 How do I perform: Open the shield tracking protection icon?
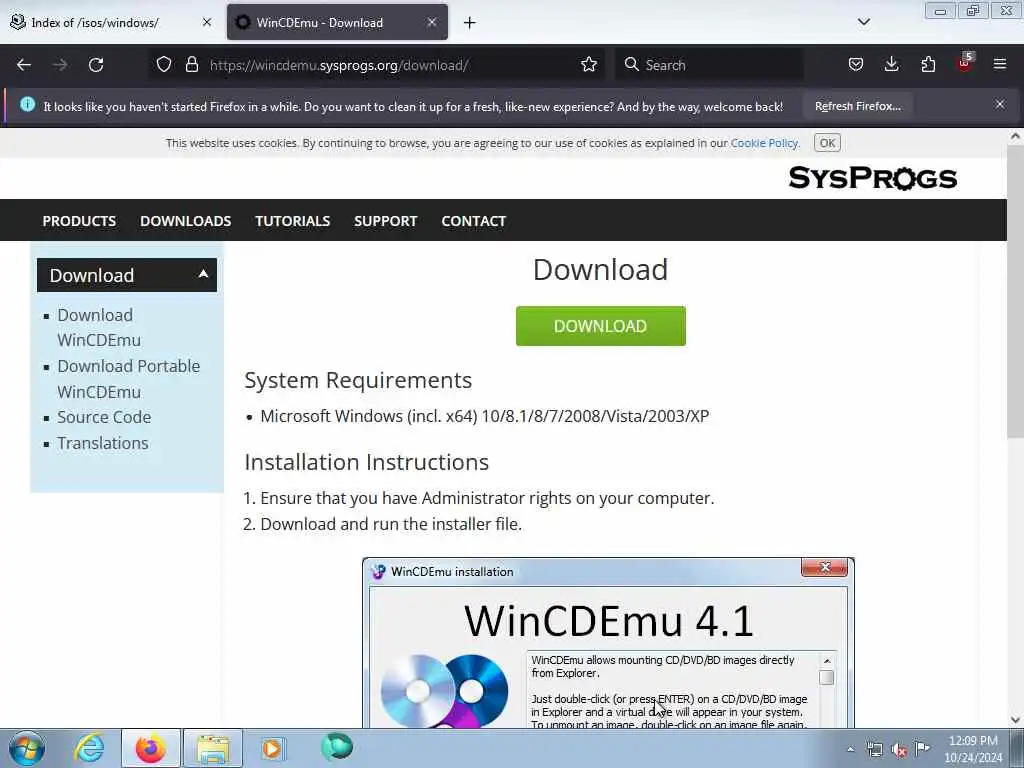click(x=164, y=65)
